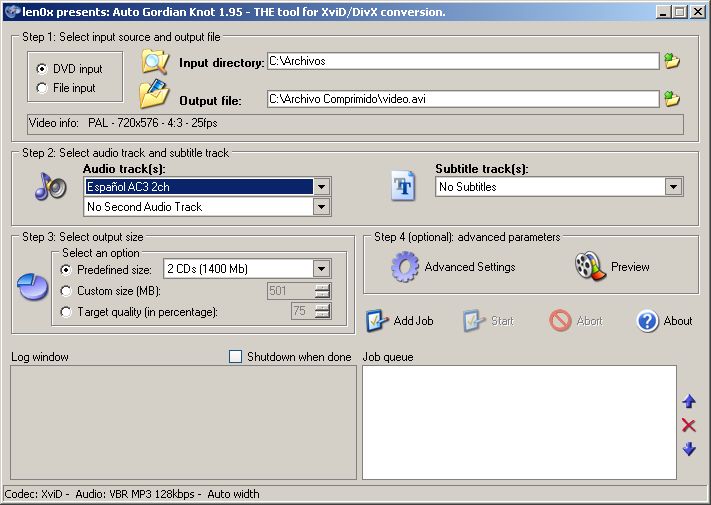The image size is (711, 505).
Task: Browse for the input directory using green arrow folder
Action: click(672, 61)
